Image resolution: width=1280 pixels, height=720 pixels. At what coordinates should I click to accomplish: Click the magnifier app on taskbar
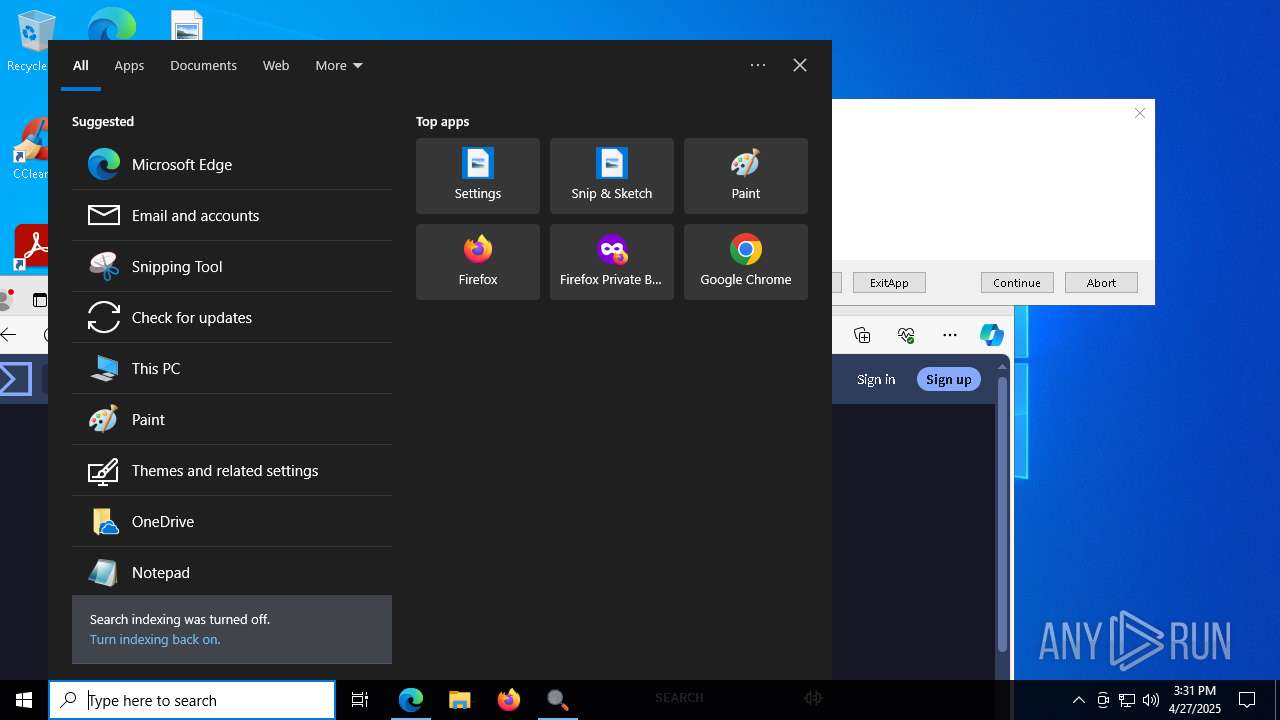click(x=558, y=700)
